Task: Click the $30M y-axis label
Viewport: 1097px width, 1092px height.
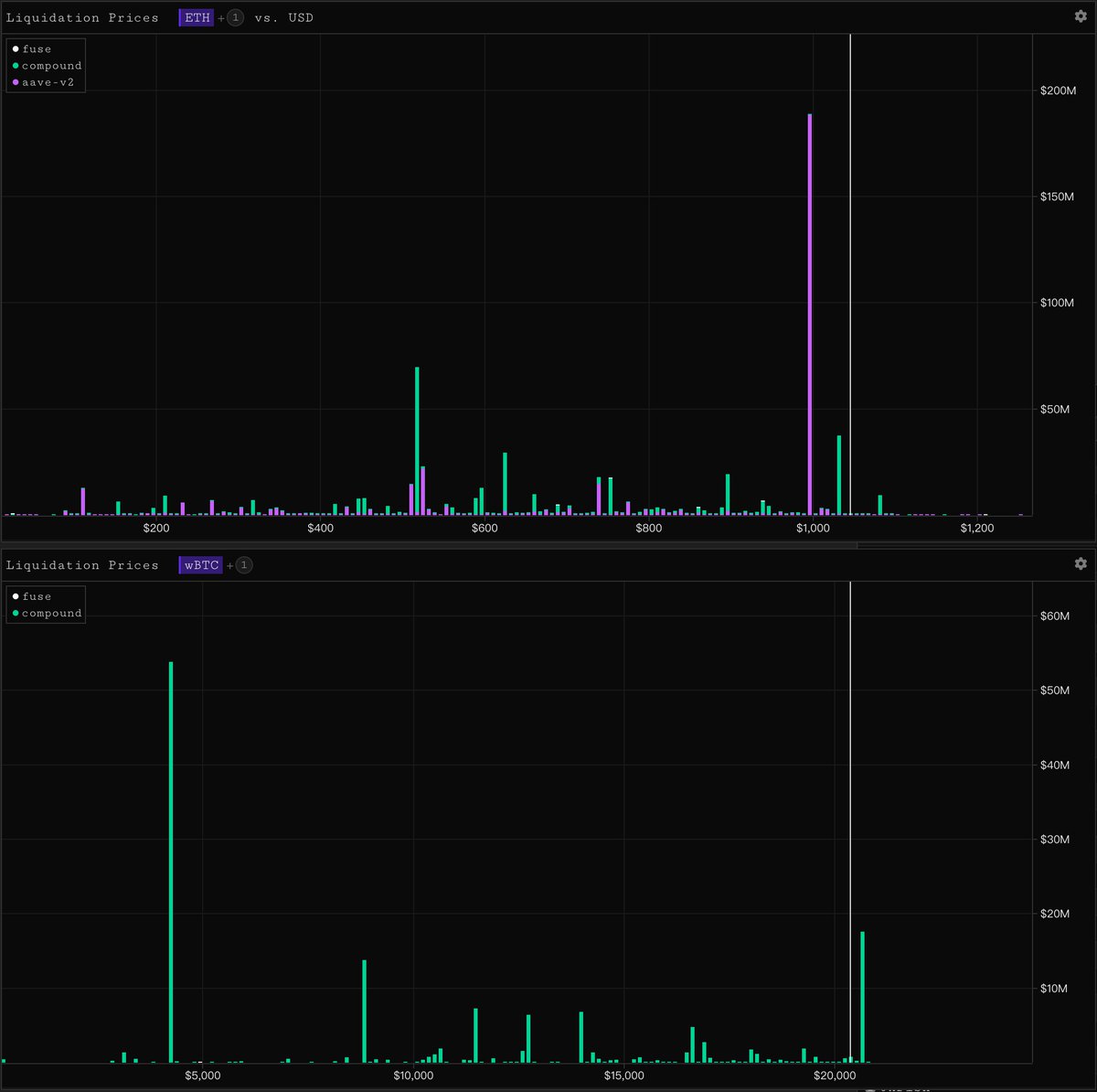Action: pyautogui.click(x=1055, y=839)
